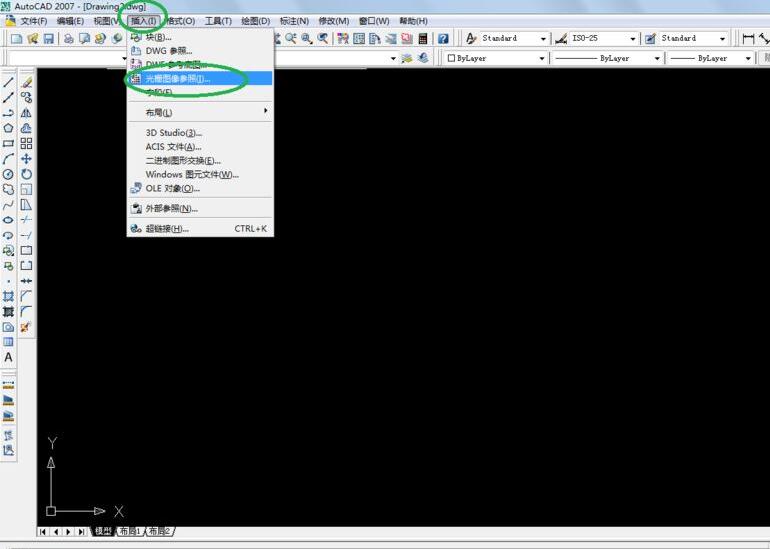Select the Chamfer tool

[x=27, y=296]
